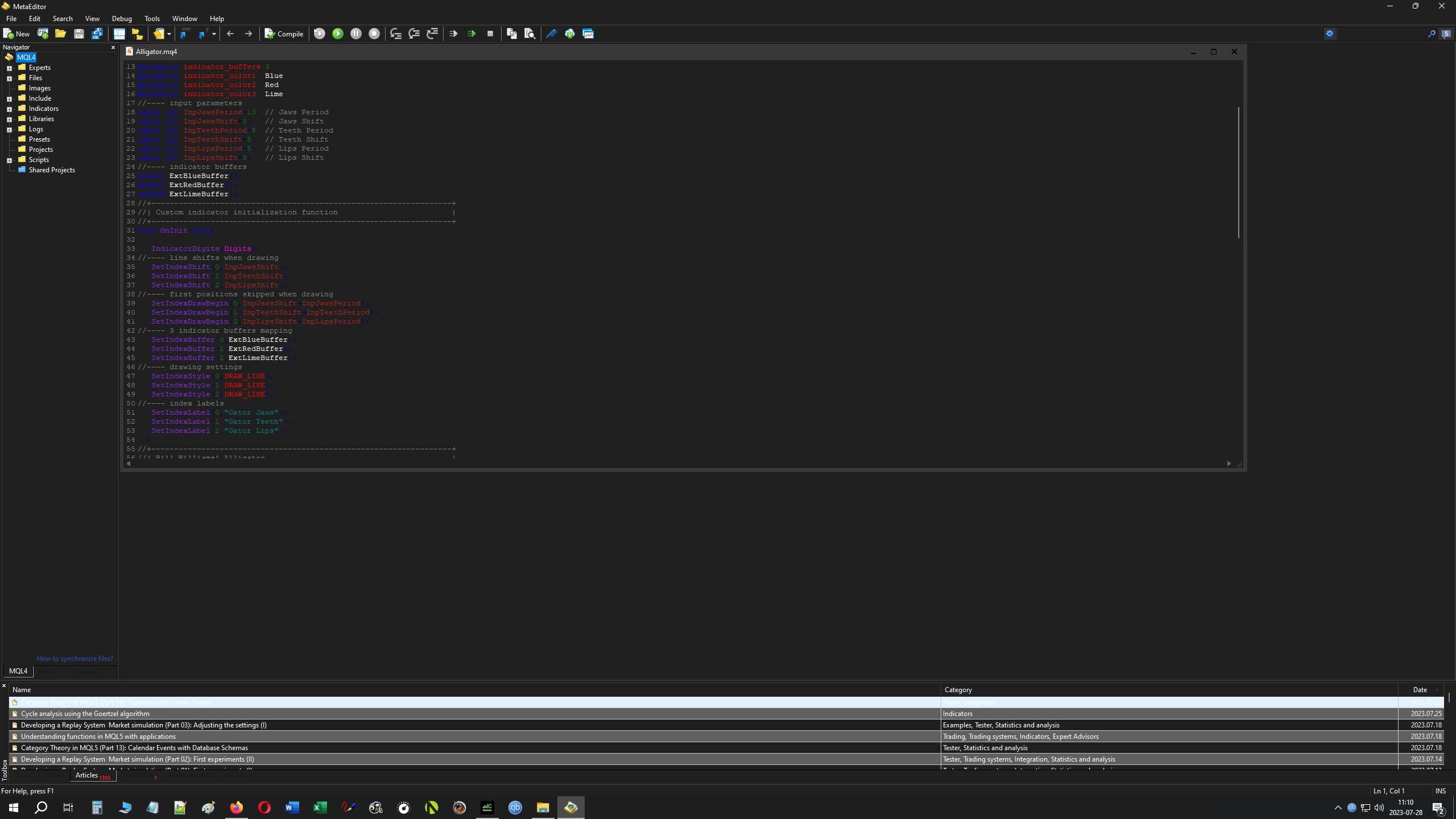Image resolution: width=1456 pixels, height=819 pixels.
Task: Click the editor vertical scrollbar thumb
Action: [x=1238, y=172]
